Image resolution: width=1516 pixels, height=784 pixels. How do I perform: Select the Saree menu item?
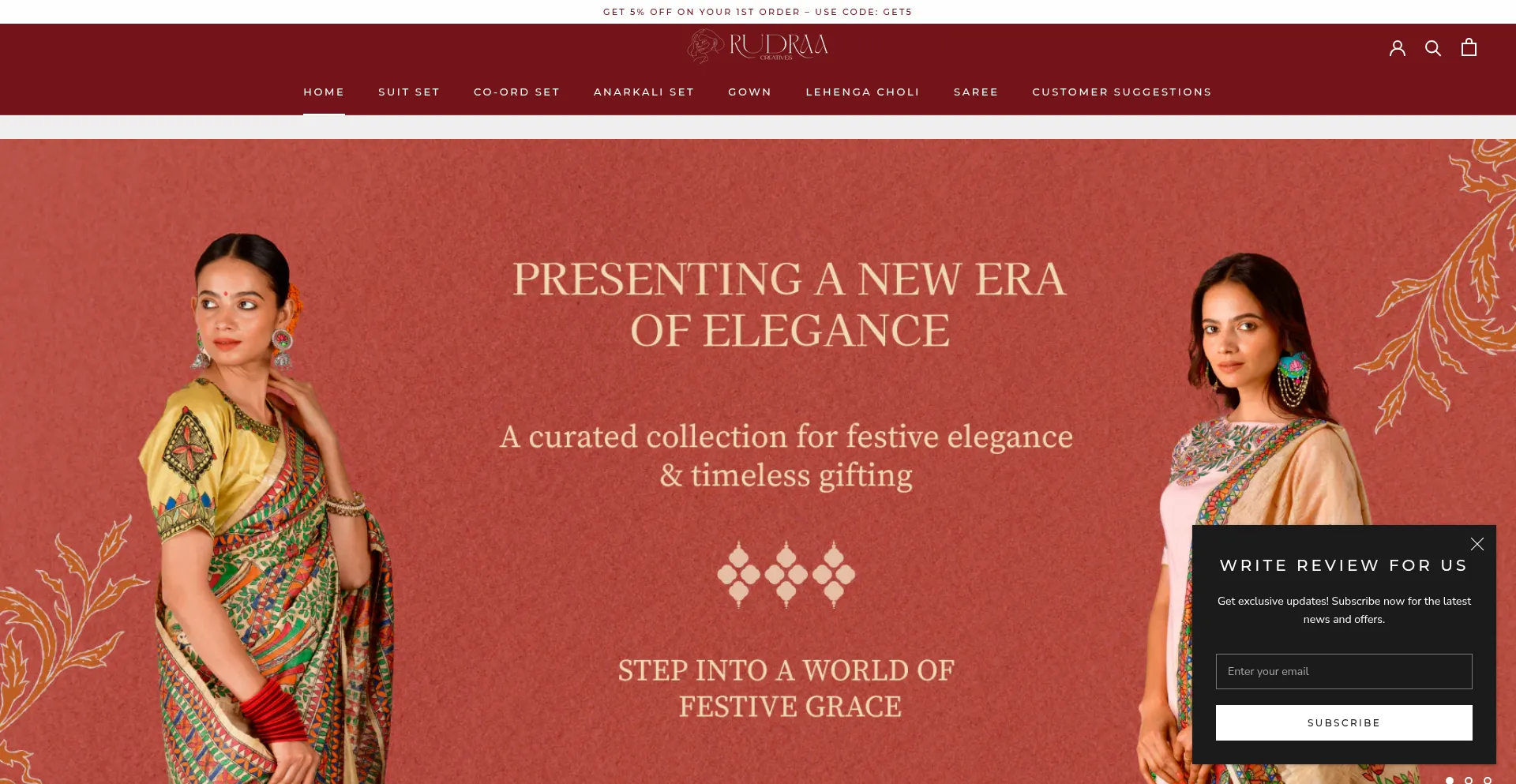point(976,92)
